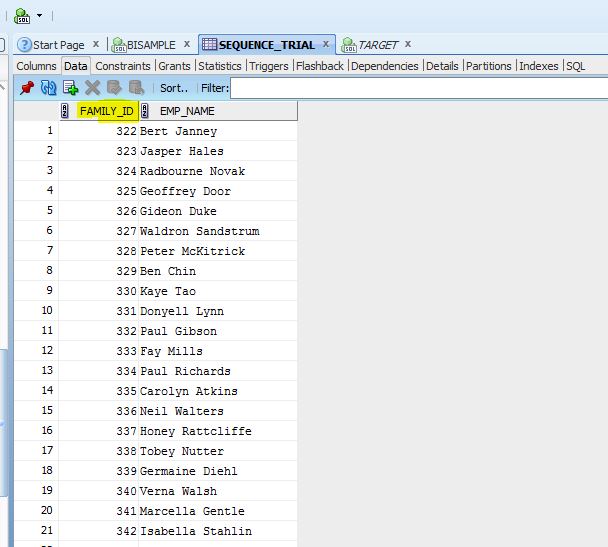Switch to the BISAMPLE worksheet tab
The width and height of the screenshot is (608, 547).
point(151,45)
